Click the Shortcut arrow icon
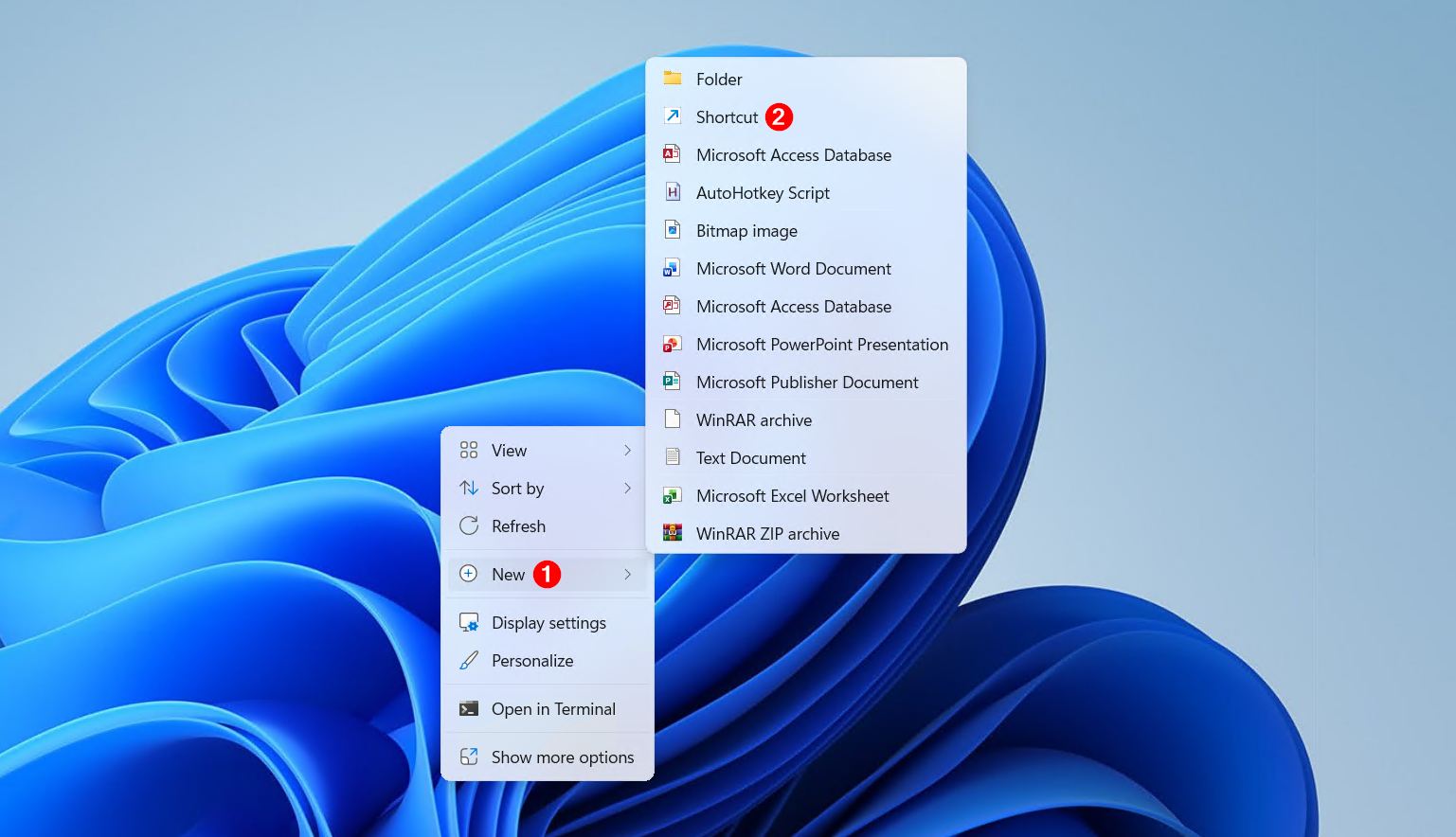This screenshot has height=837, width=1456. coord(673,116)
